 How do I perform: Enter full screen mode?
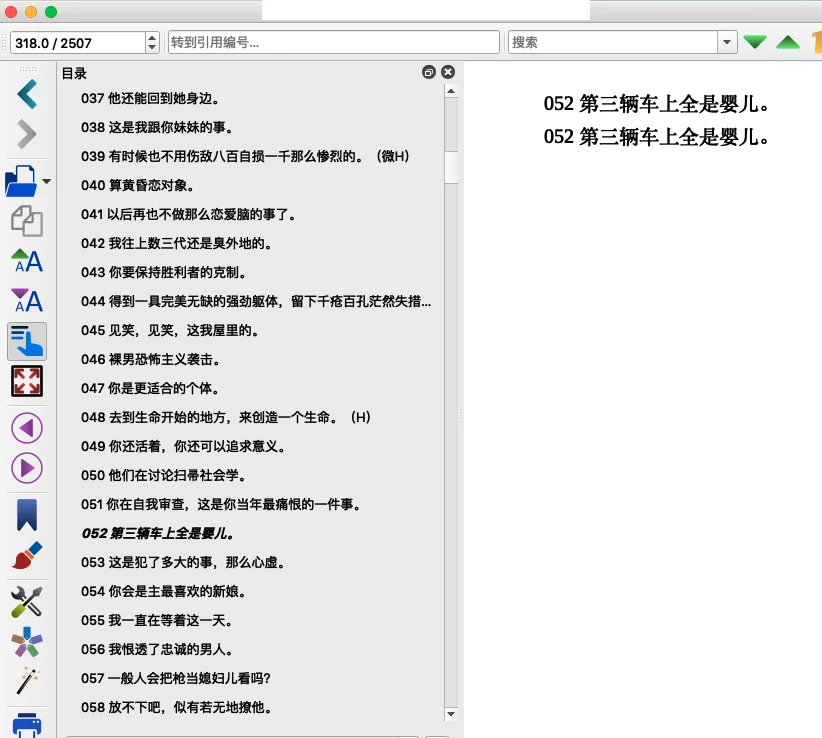tap(27, 381)
